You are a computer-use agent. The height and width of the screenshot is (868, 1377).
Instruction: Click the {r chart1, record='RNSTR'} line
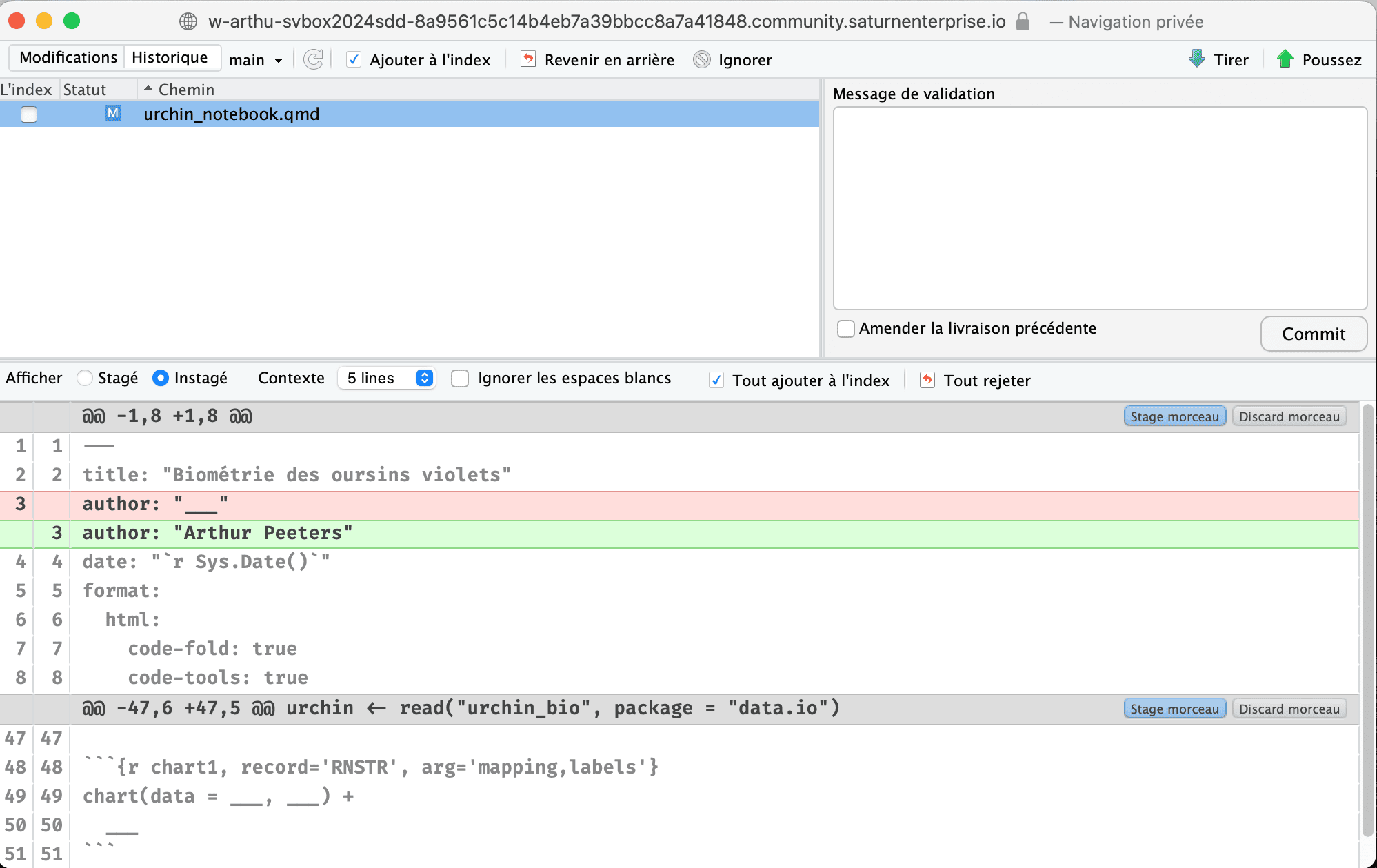tap(371, 767)
